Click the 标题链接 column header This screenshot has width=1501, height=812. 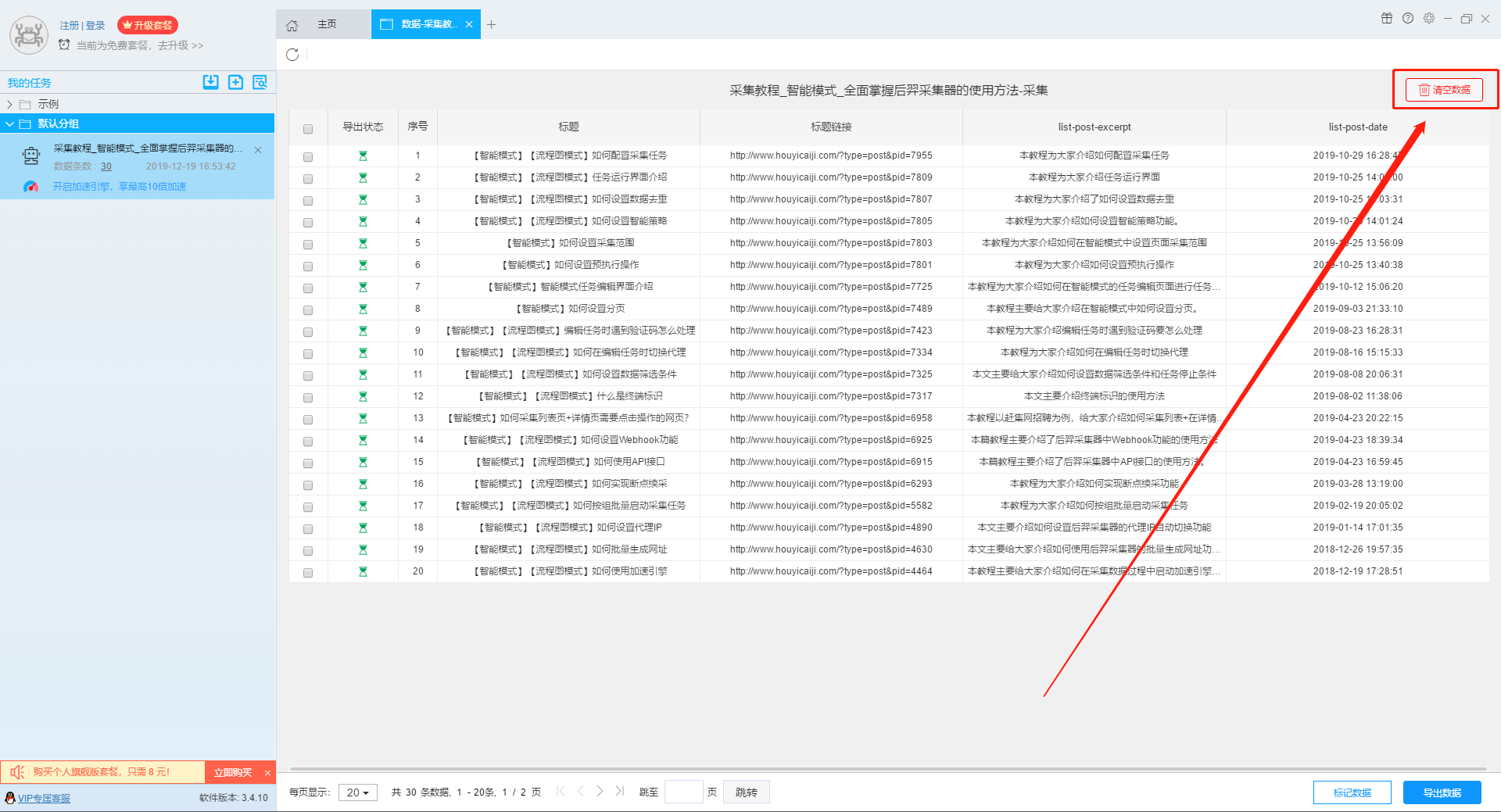click(831, 127)
